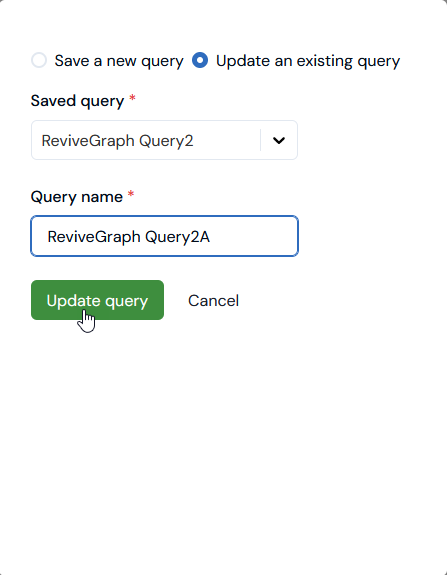
Task: Cancel the query update dialog
Action: [213, 301]
